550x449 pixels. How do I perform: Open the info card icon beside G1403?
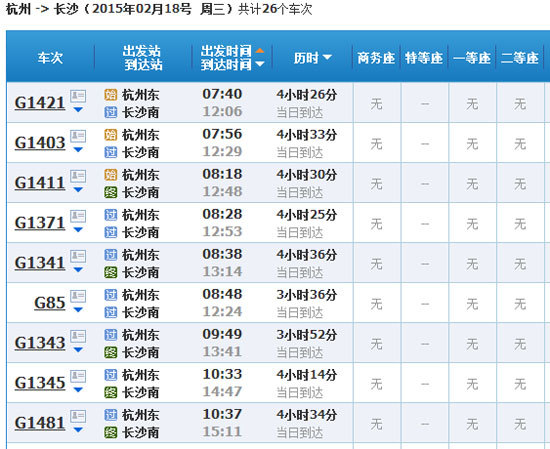pyautogui.click(x=78, y=136)
